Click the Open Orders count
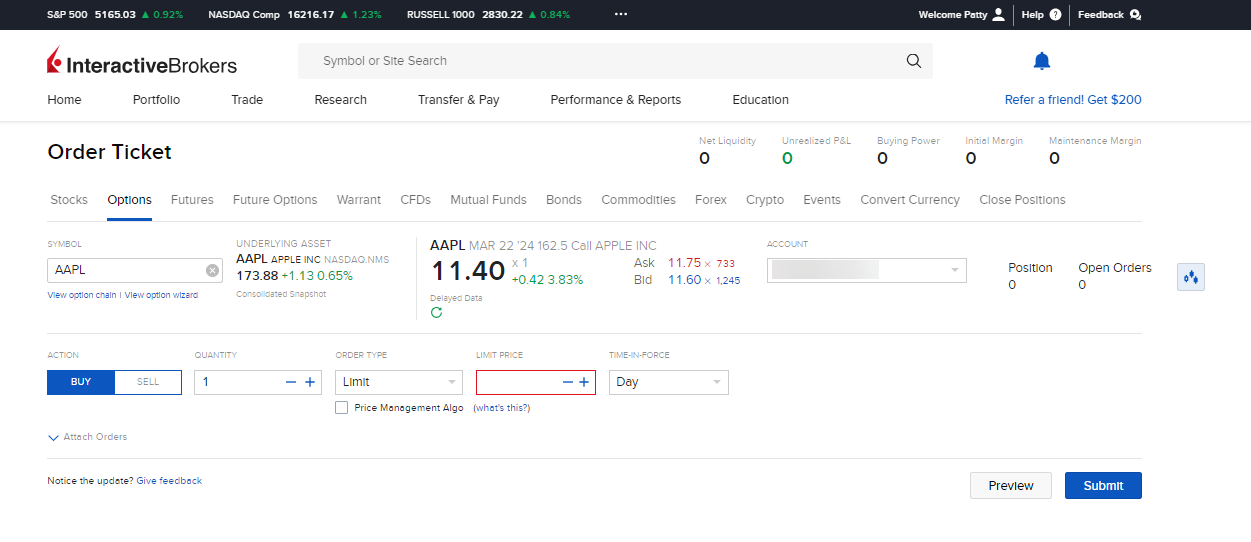Screen dimensions: 1251x542 pyautogui.click(x=1082, y=285)
